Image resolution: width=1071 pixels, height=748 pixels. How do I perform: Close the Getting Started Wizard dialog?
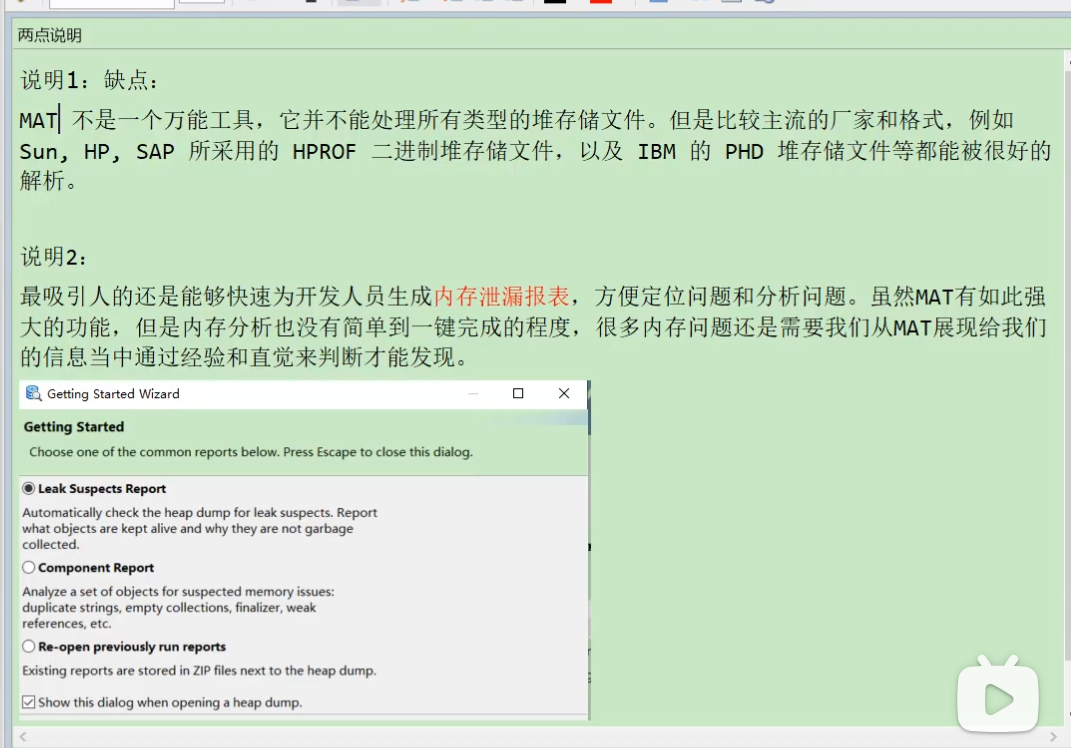(x=564, y=393)
